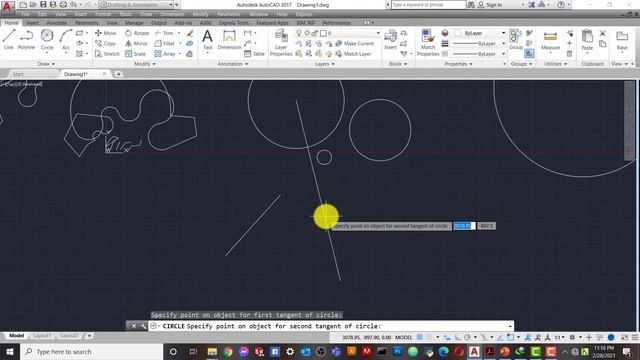The image size is (640, 360).
Task: Select the Stretch tool
Action: (107, 53)
